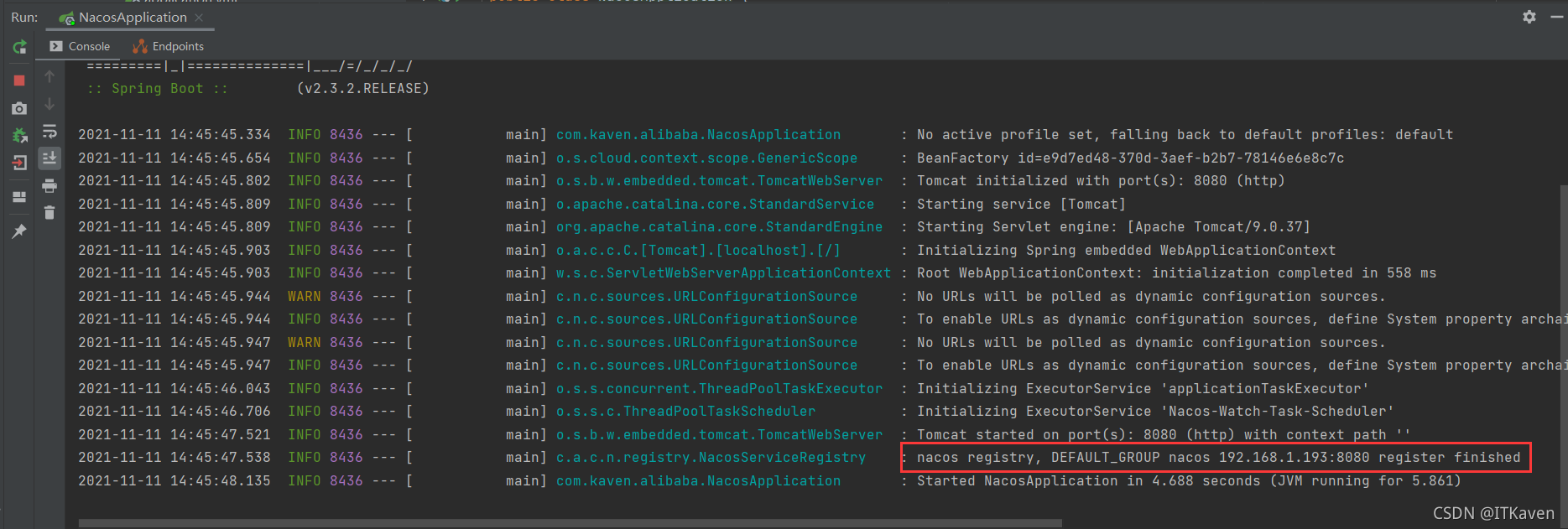Click the c.a.c.n.registry.NacosServiceRegistry logger name
This screenshot has height=529, width=1568.
tap(711, 458)
